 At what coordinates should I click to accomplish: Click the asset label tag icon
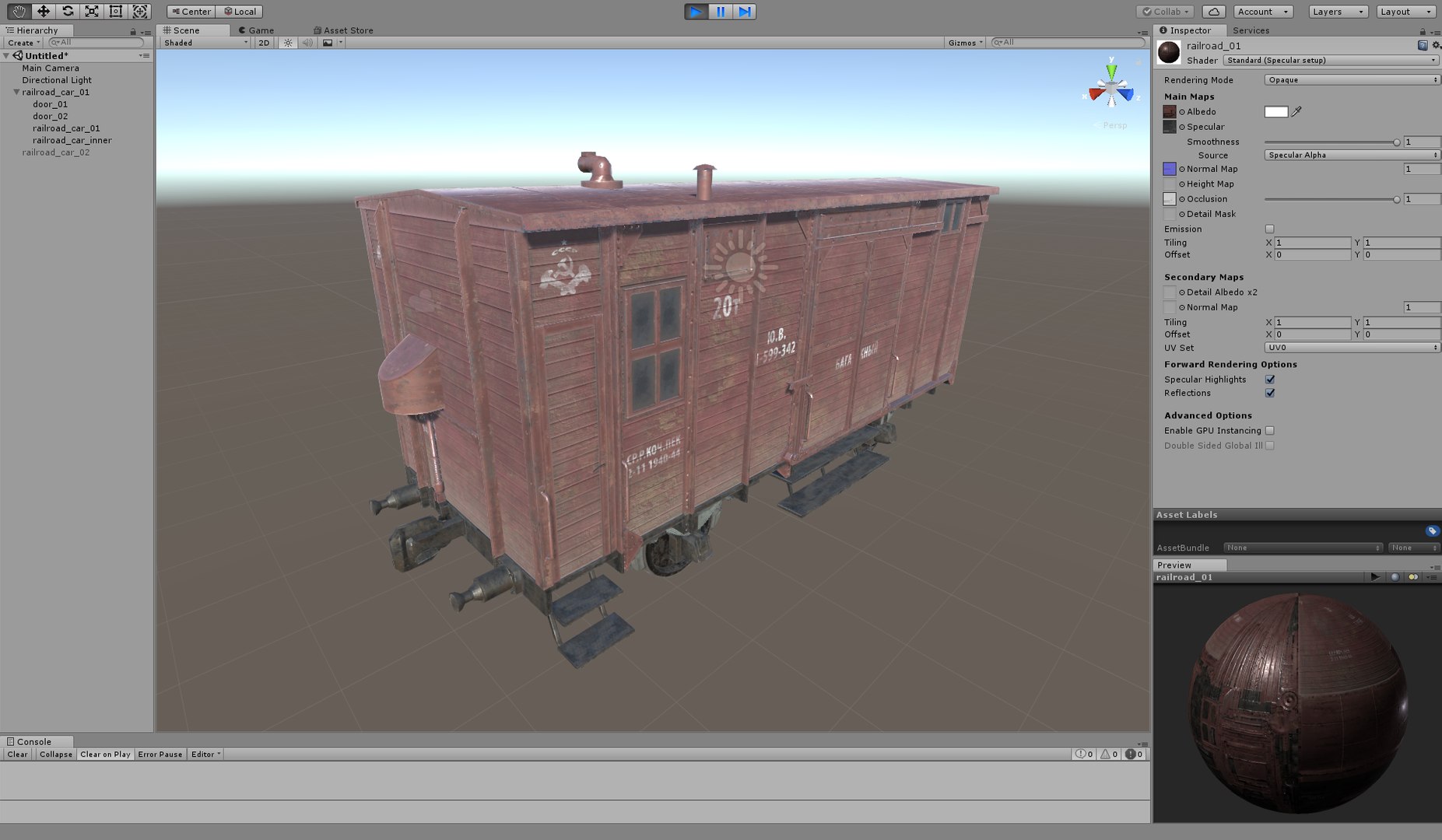[1432, 530]
